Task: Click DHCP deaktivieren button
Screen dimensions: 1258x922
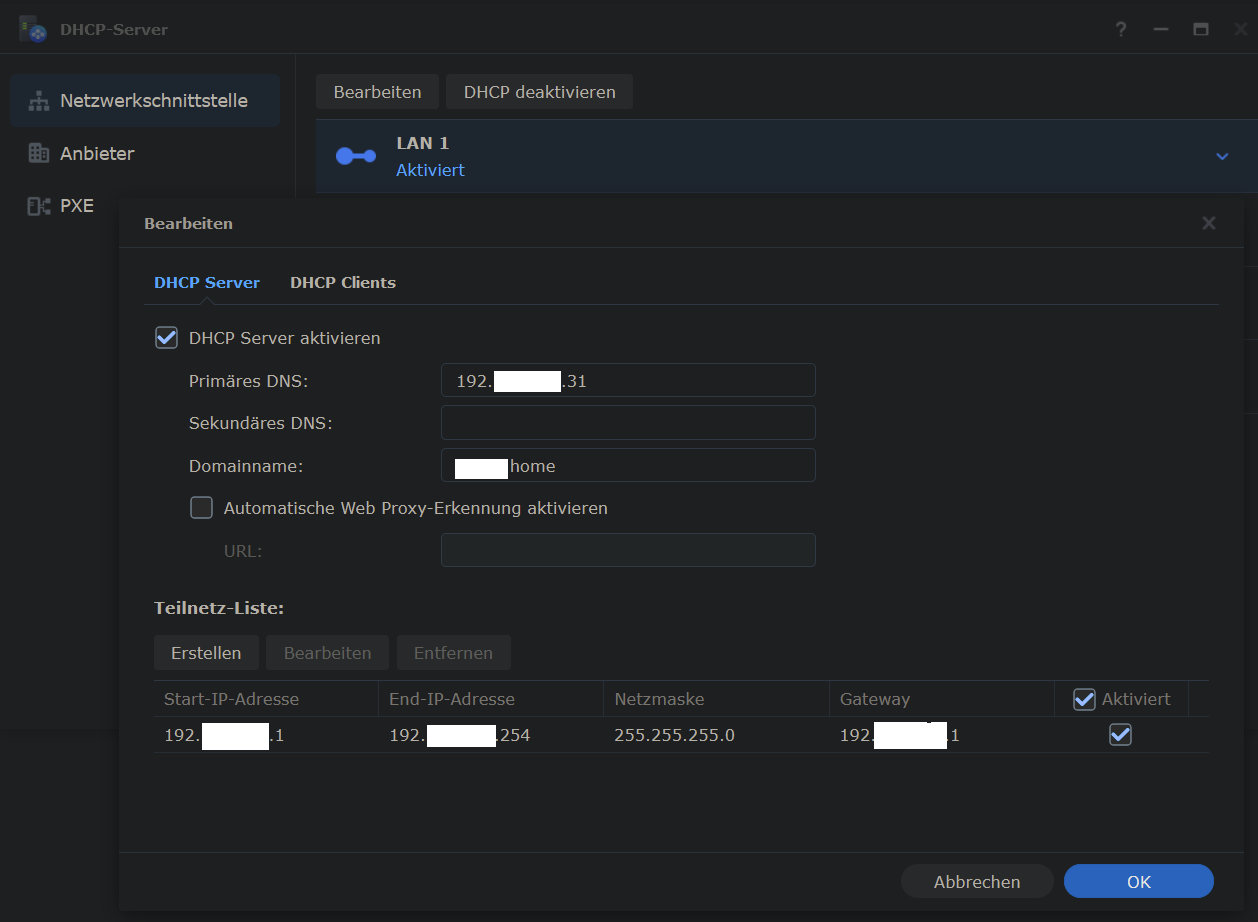Action: coord(540,92)
